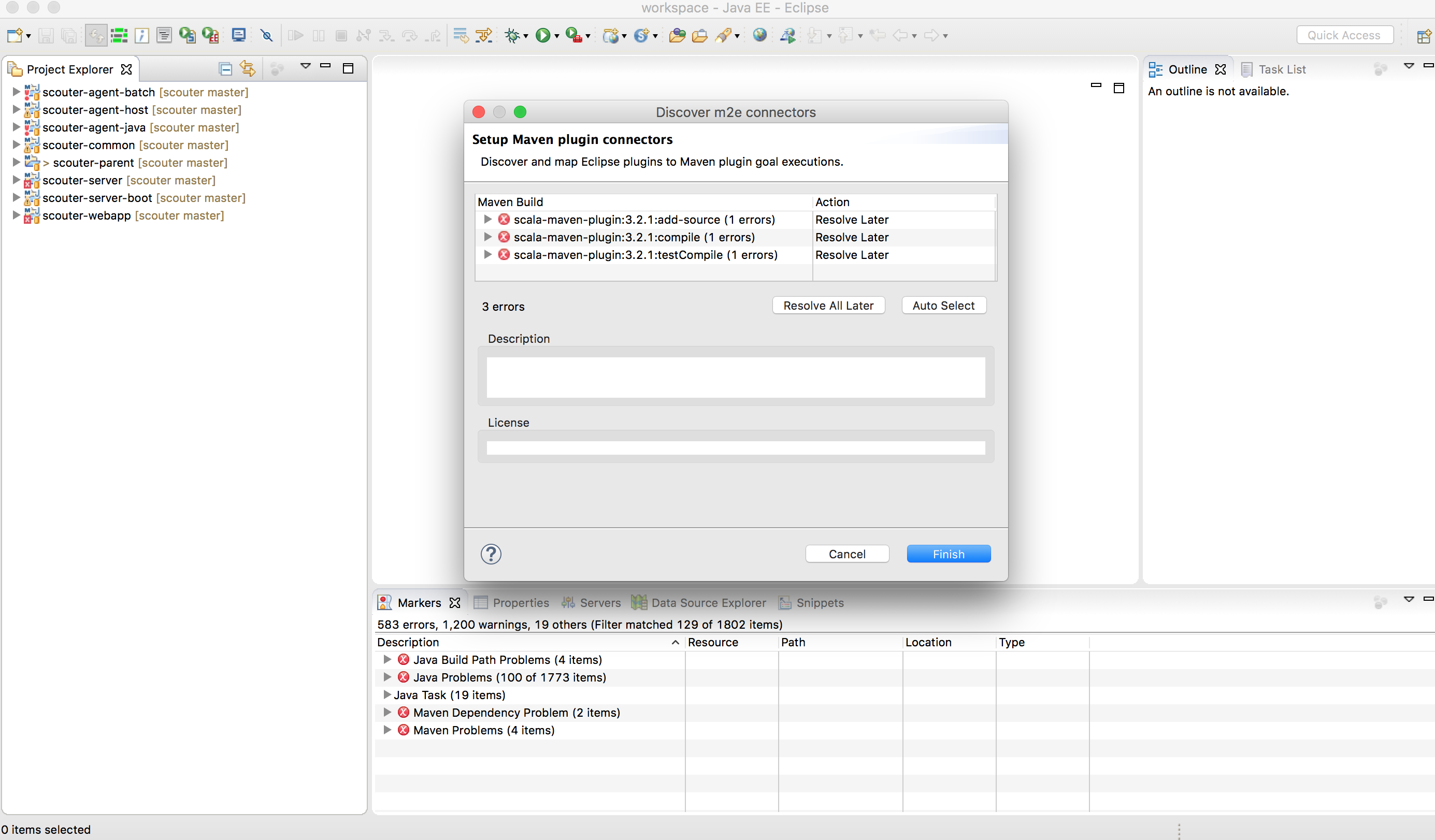1435x840 pixels.
Task: Select the Debug tool in the toolbar
Action: tap(512, 35)
